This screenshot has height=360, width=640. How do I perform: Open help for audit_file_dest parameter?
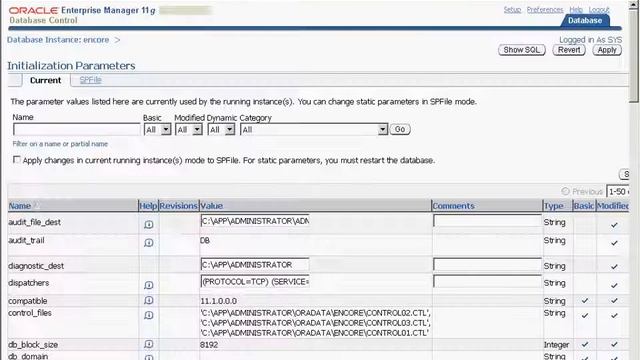click(149, 224)
